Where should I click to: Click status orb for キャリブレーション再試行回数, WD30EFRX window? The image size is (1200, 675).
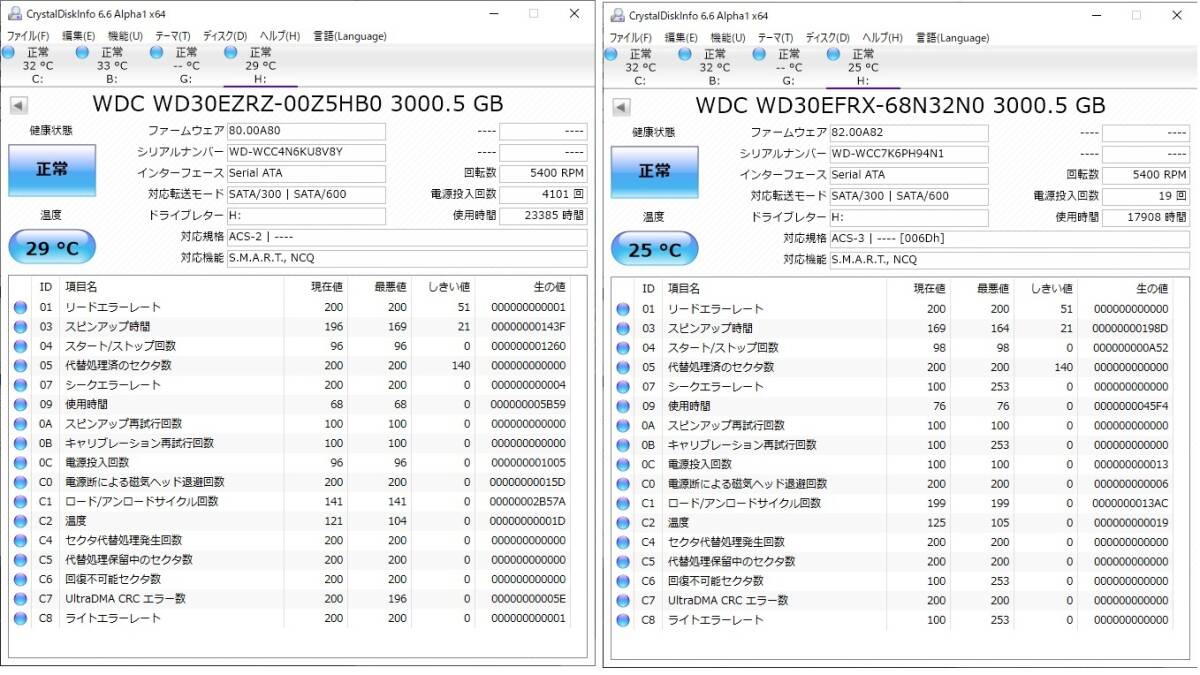coord(623,445)
